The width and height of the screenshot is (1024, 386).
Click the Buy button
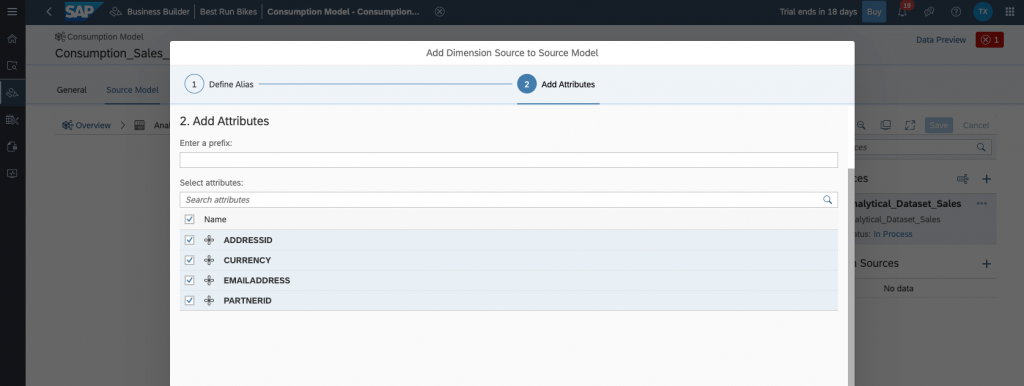[874, 12]
